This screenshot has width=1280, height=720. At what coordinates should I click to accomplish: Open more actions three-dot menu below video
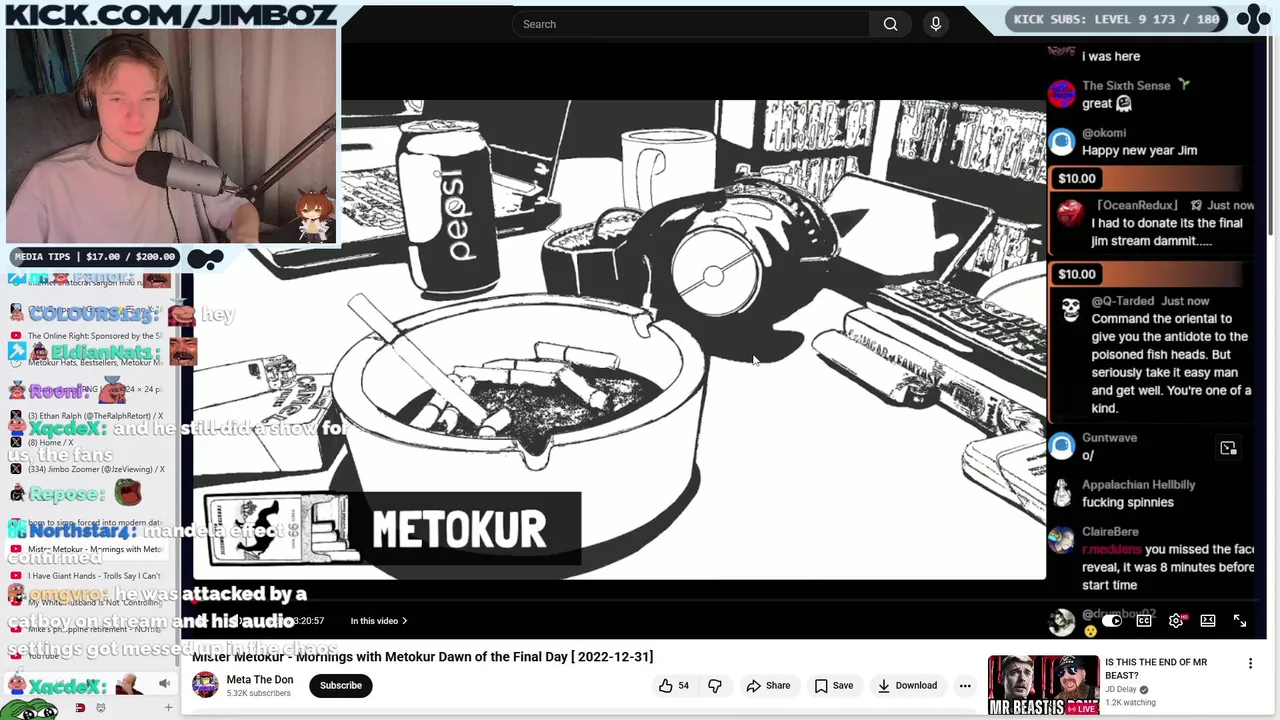click(x=965, y=686)
